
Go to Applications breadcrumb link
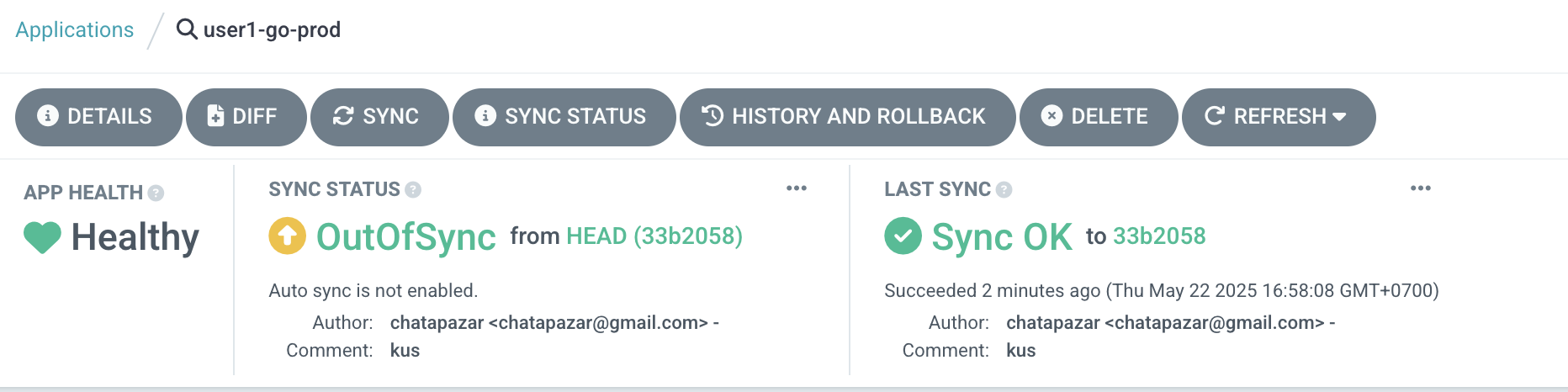tap(75, 29)
